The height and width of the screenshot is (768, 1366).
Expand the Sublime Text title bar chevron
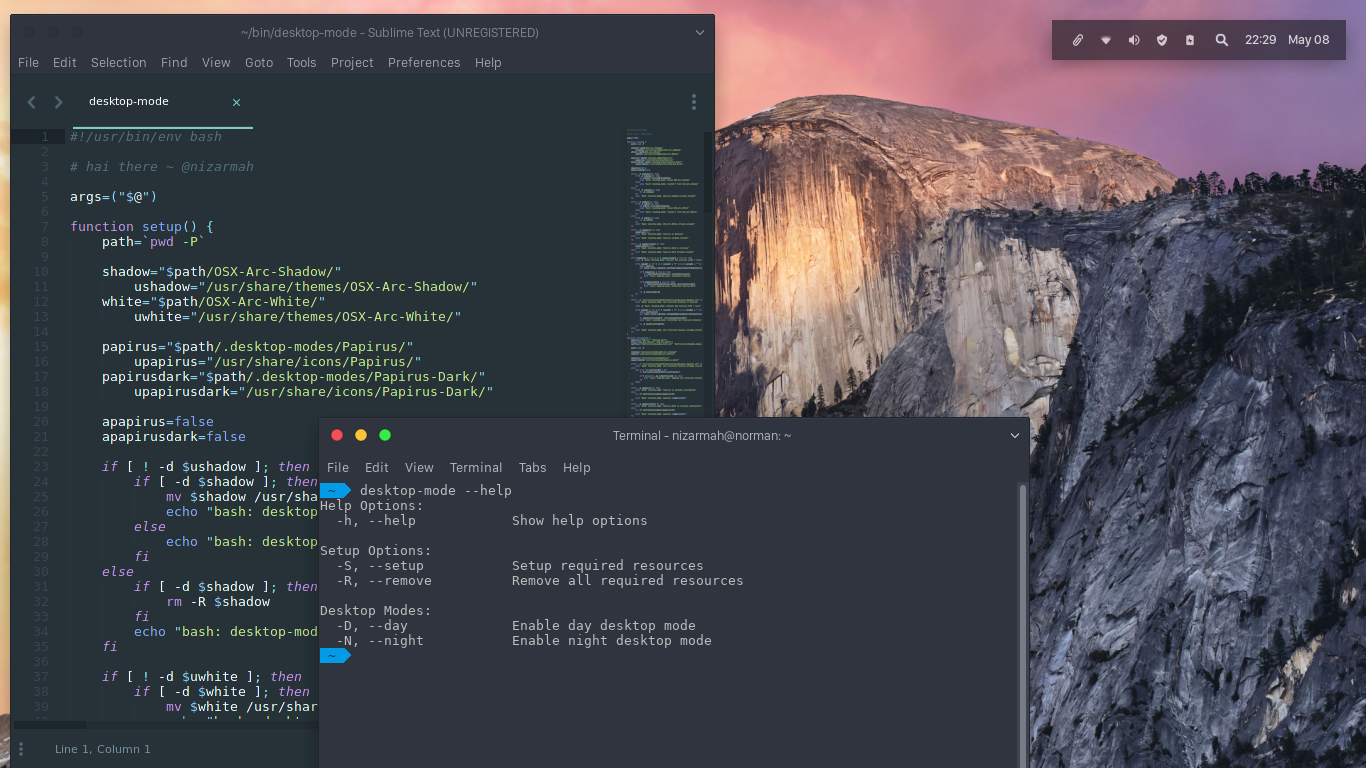coord(700,33)
